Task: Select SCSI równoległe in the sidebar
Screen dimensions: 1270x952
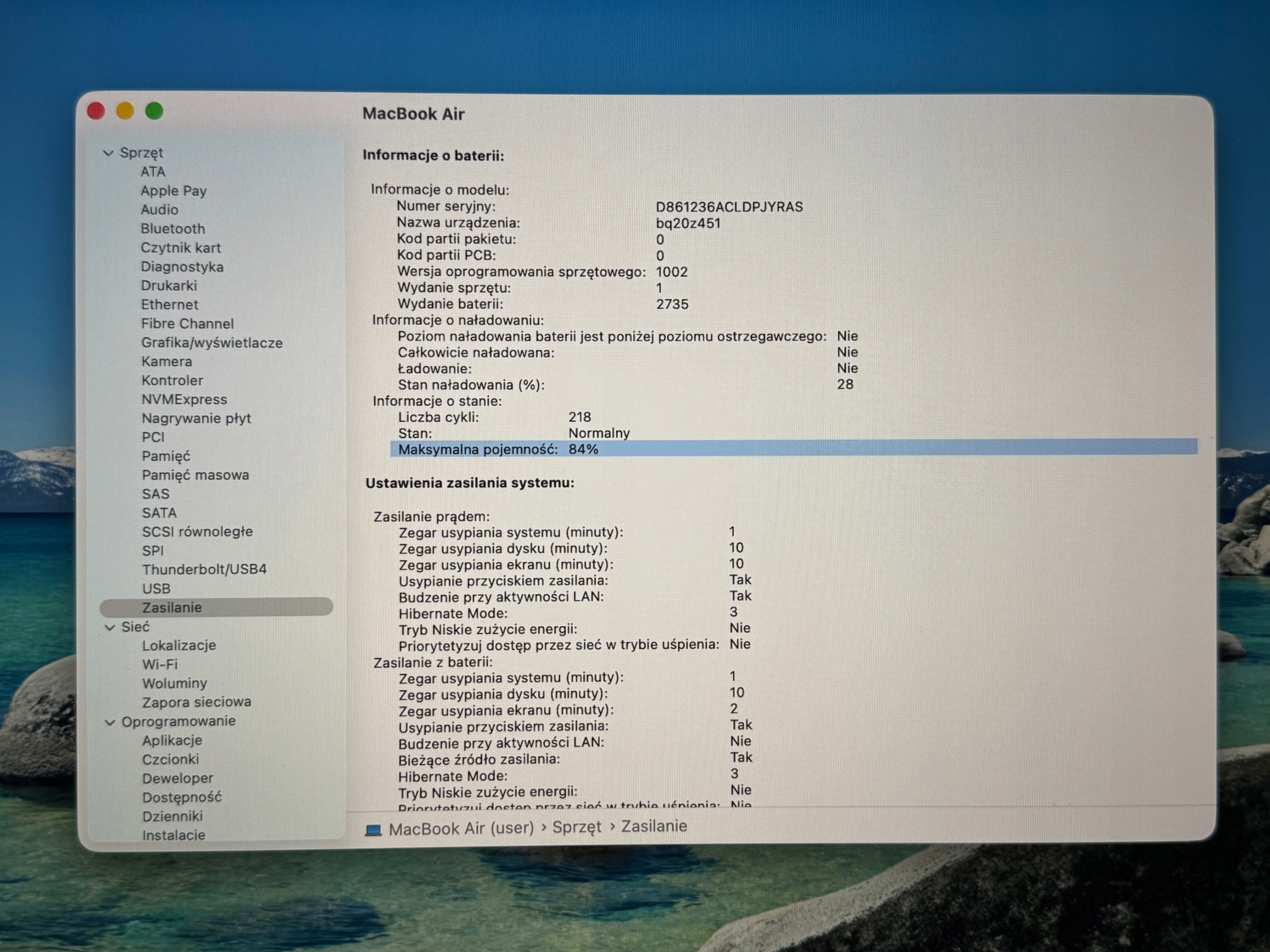Action: 197,532
